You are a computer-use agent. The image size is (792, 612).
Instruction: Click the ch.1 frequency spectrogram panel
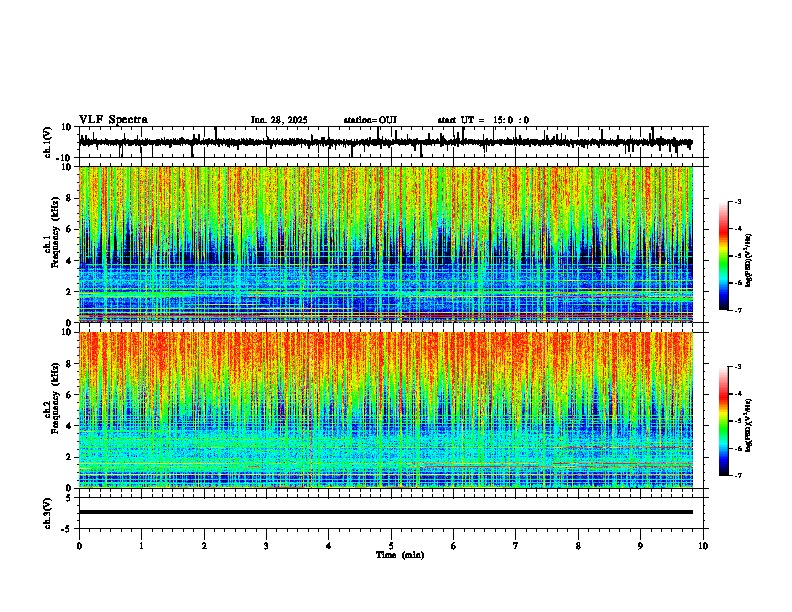[385, 244]
